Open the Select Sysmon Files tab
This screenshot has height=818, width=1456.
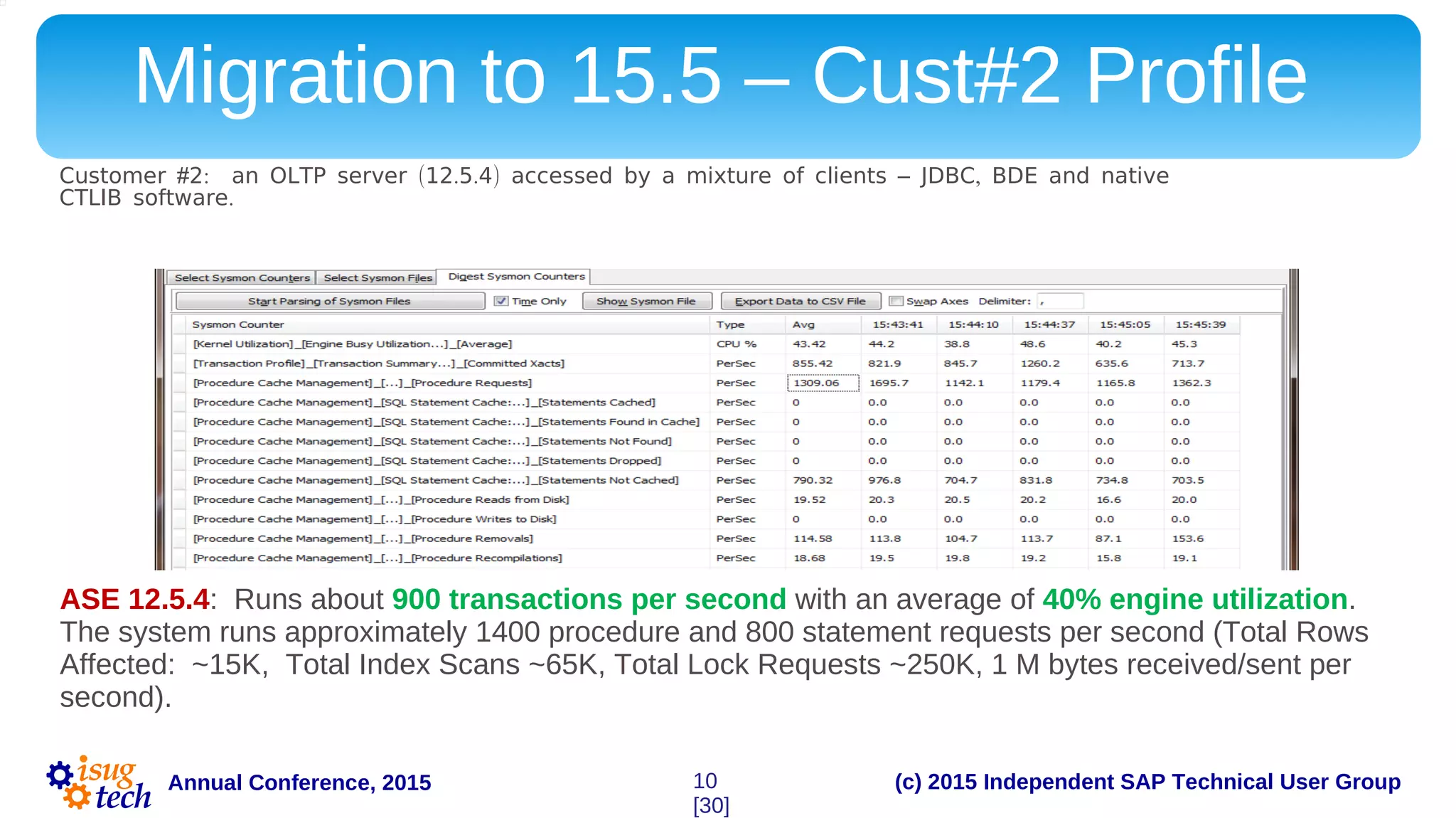coord(378,277)
